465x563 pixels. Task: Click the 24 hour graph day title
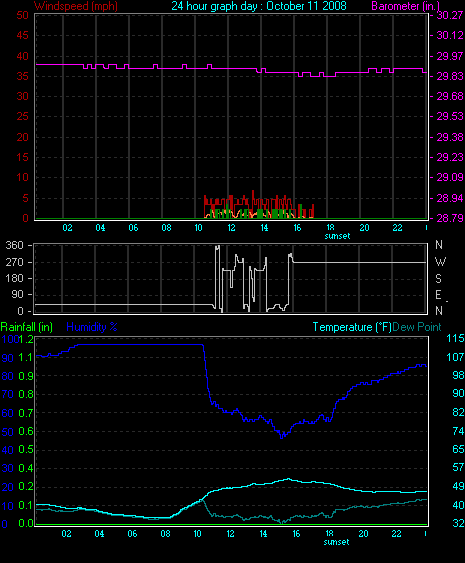(x=259, y=6)
